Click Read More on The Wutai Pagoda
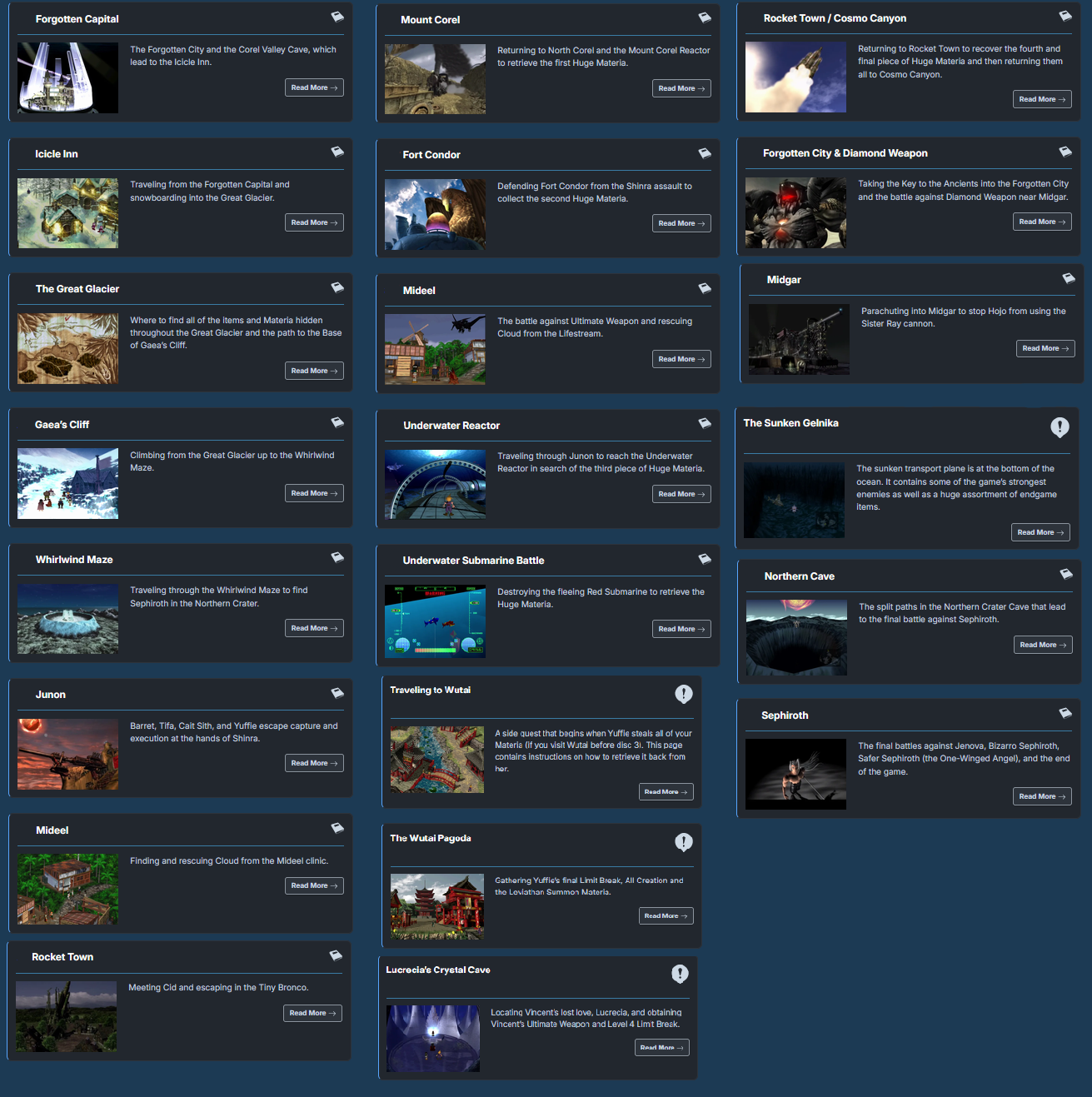 (666, 915)
